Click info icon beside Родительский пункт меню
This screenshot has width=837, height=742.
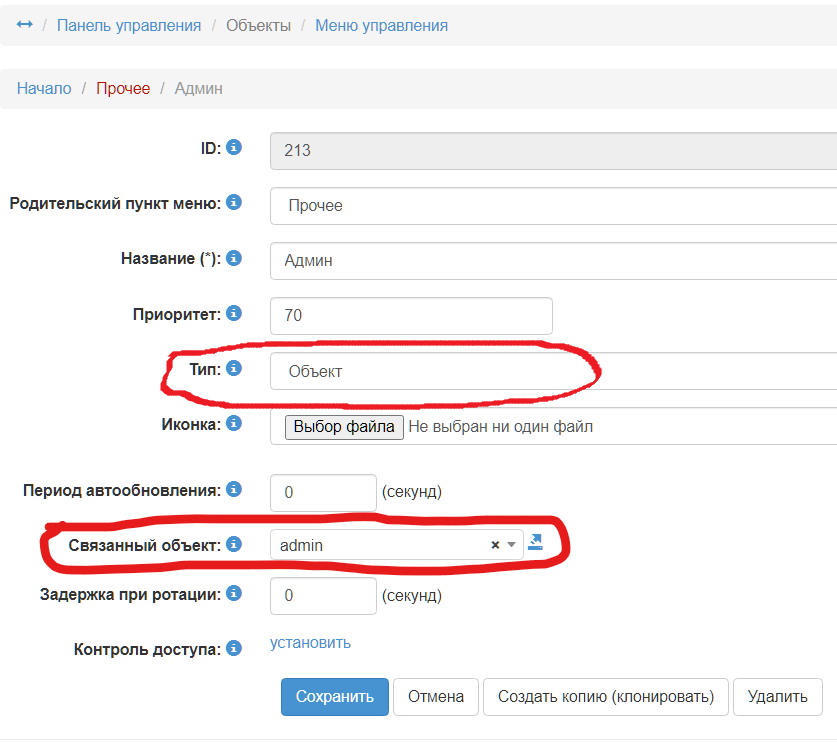tap(234, 203)
